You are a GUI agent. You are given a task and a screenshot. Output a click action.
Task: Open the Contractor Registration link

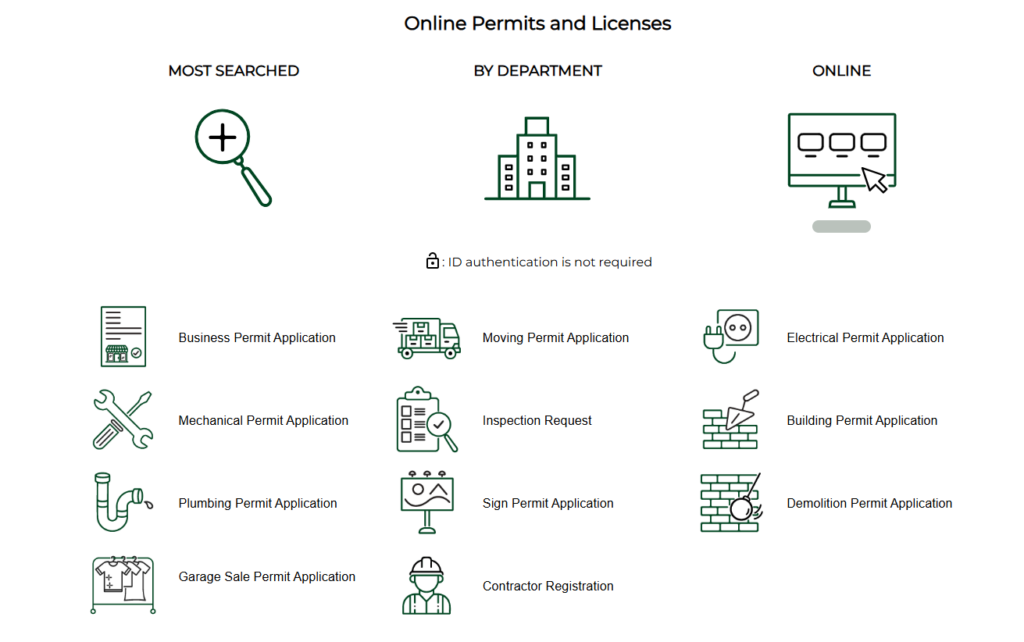(548, 587)
